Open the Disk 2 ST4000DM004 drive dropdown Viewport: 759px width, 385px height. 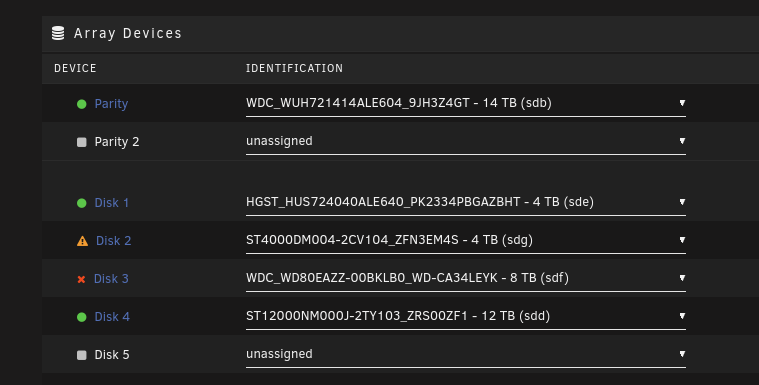[x=466, y=240]
